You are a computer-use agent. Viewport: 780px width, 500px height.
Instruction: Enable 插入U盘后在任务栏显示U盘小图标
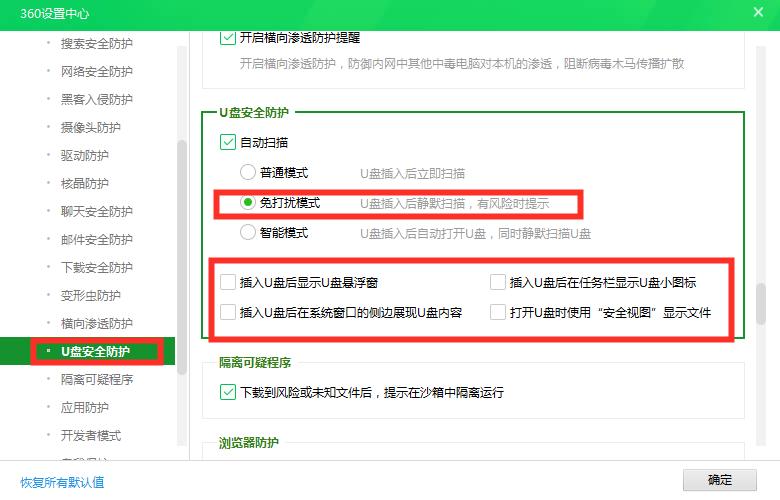pos(497,282)
